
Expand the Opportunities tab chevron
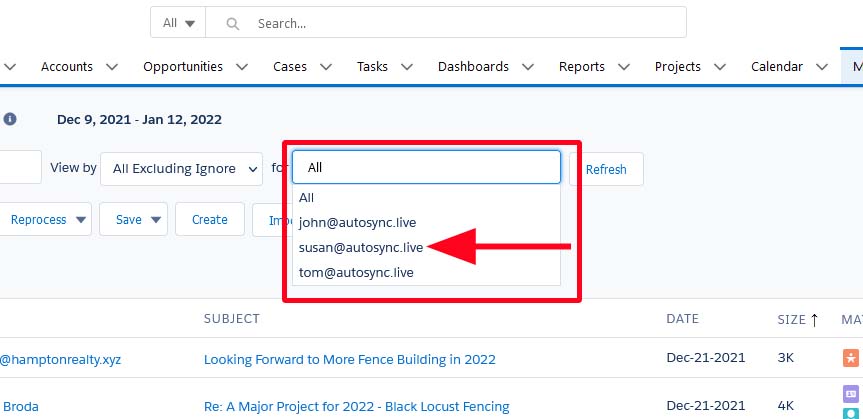tap(242, 67)
